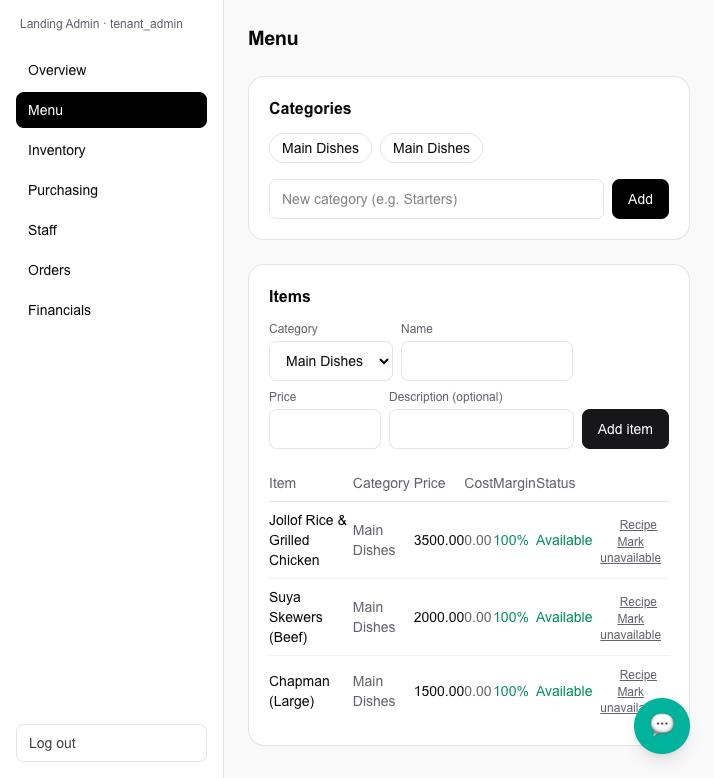Click the Log out button

(111, 743)
